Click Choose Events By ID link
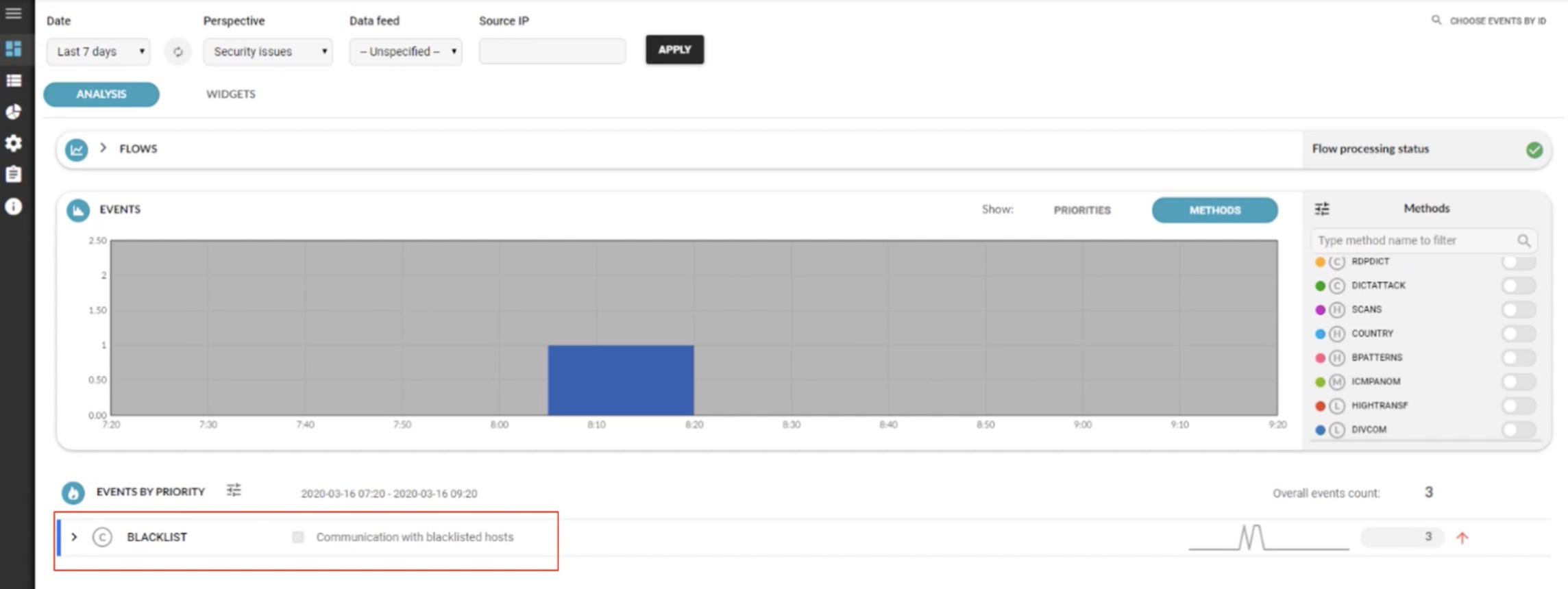1568x589 pixels. [x=1497, y=21]
